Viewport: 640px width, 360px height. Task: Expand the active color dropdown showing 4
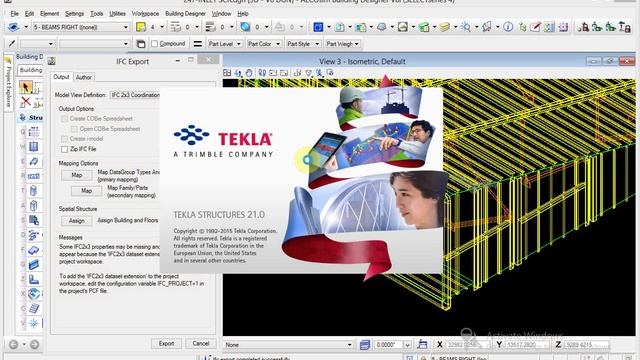coord(162,27)
